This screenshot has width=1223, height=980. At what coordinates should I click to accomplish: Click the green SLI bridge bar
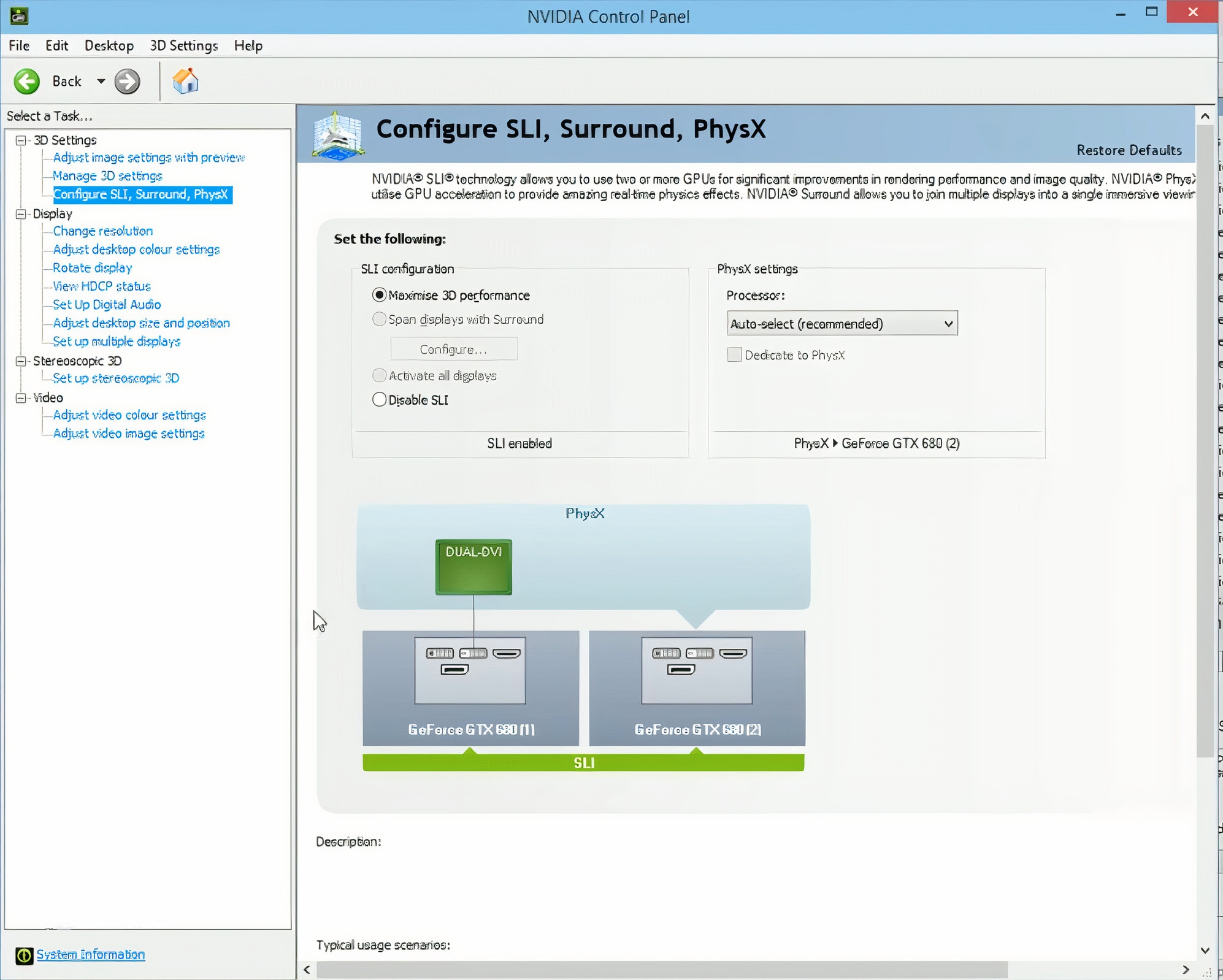click(583, 762)
